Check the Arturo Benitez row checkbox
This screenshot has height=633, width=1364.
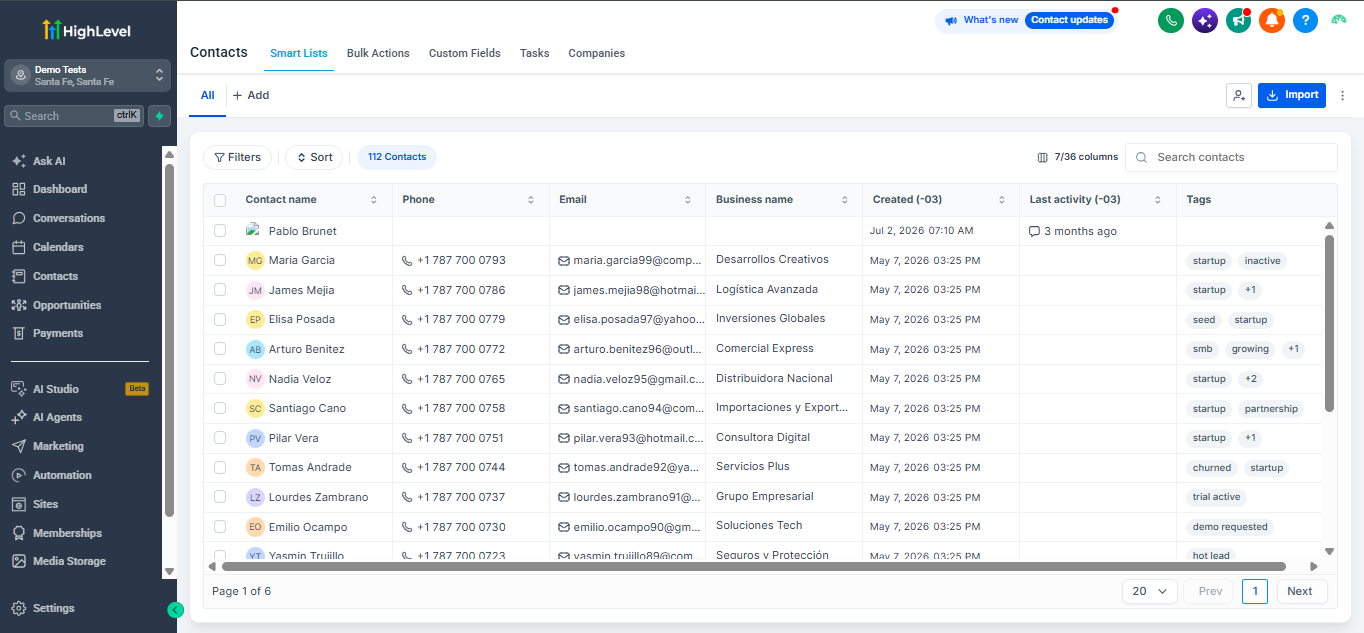[220, 349]
